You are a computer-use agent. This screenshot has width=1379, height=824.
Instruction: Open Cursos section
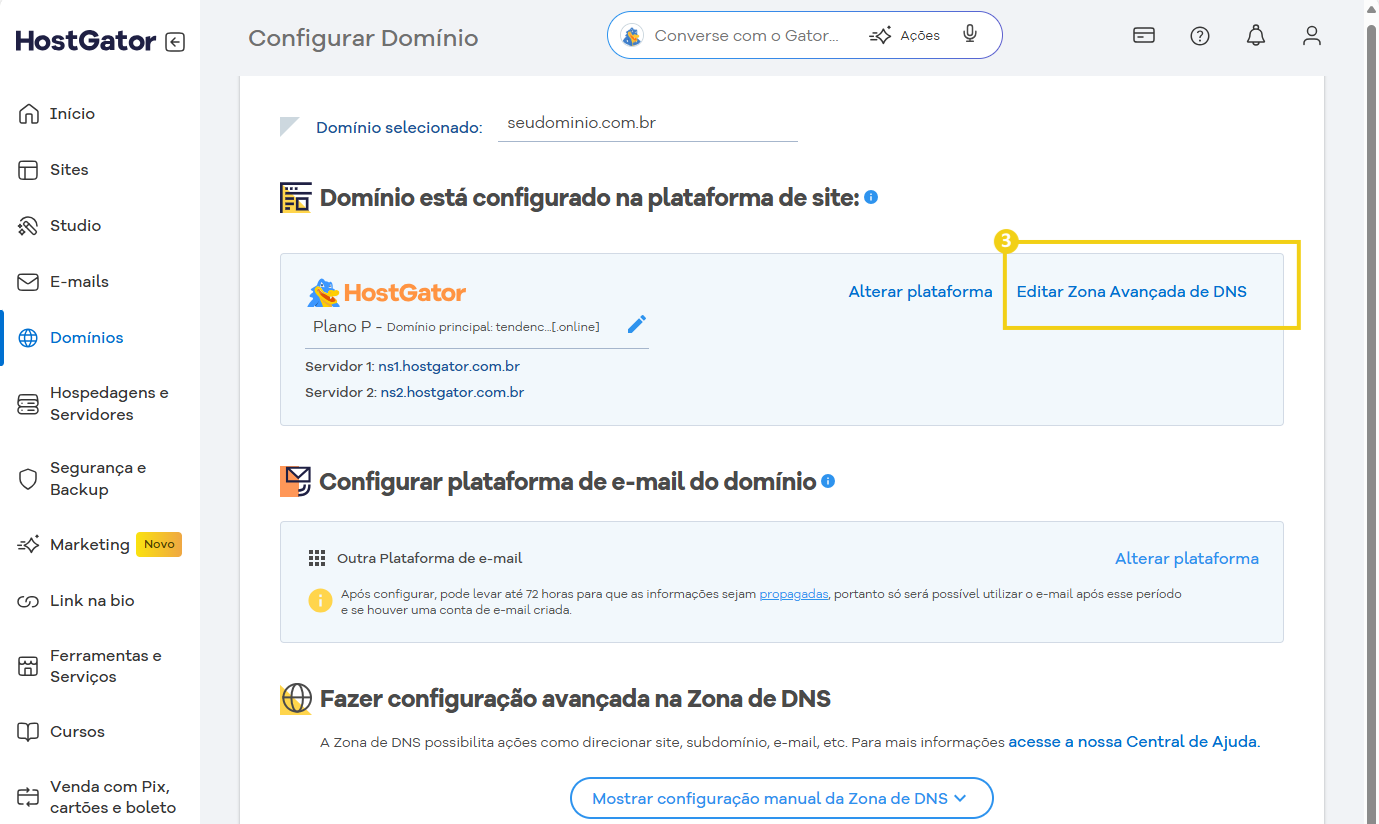pyautogui.click(x=77, y=732)
